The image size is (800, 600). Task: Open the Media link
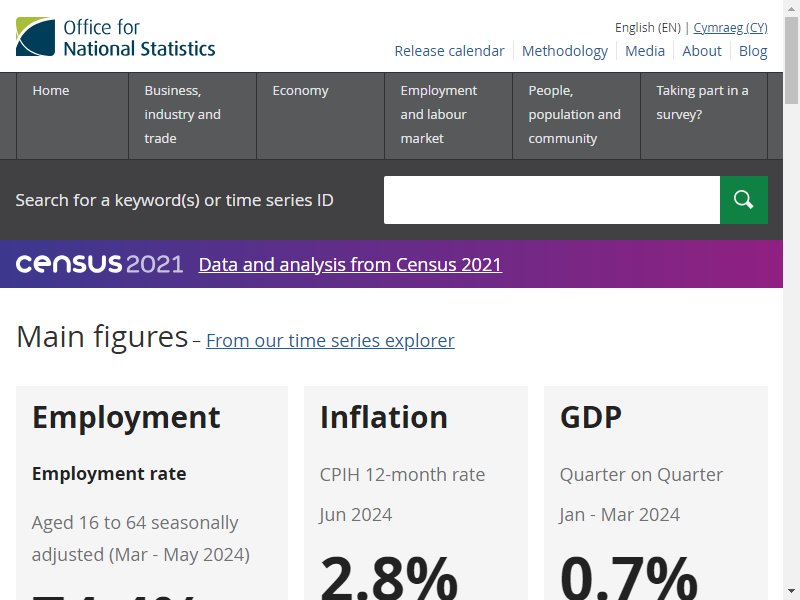645,51
